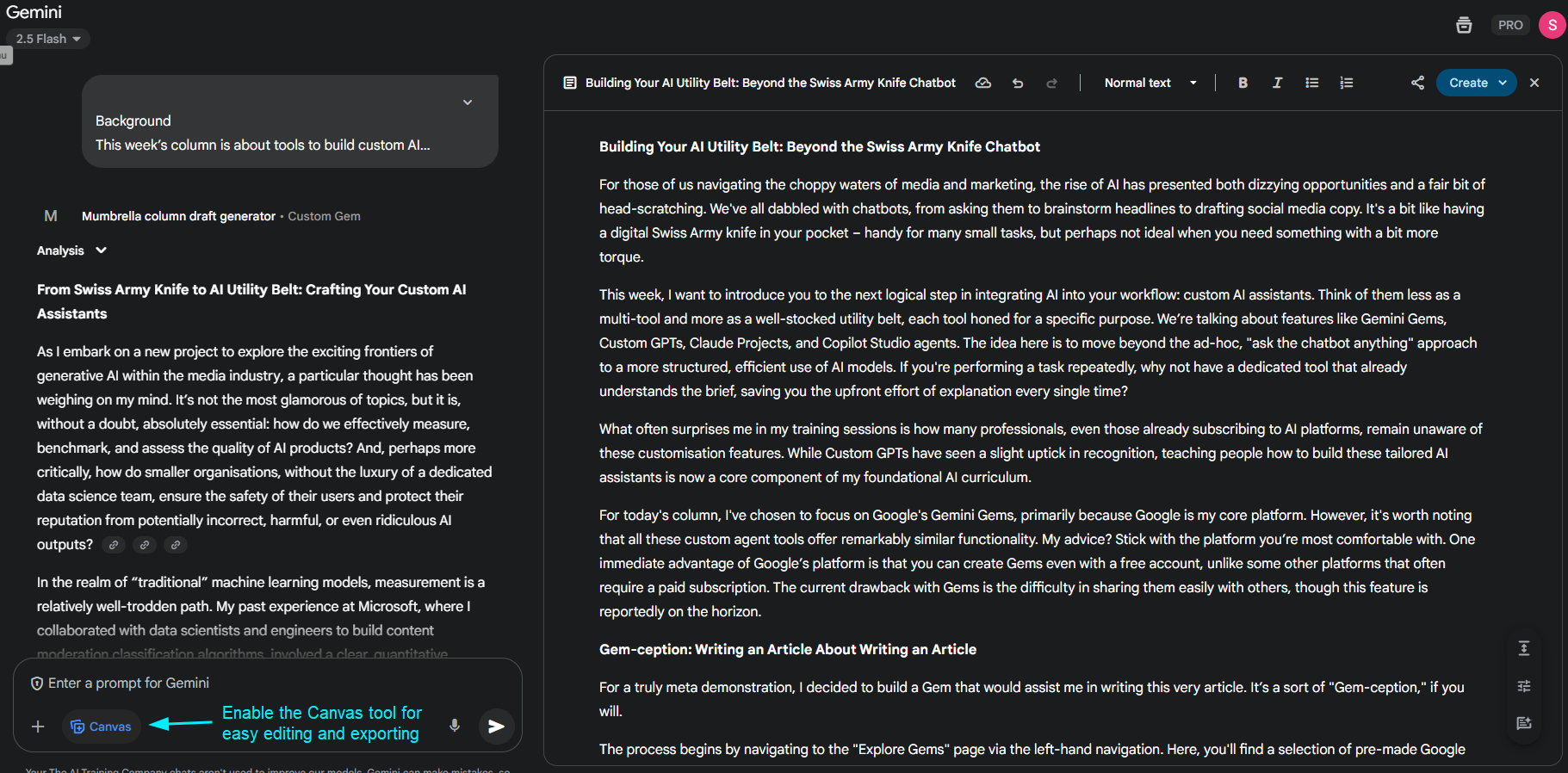
Task: Toggle bulleted list formatting
Action: [x=1311, y=83]
